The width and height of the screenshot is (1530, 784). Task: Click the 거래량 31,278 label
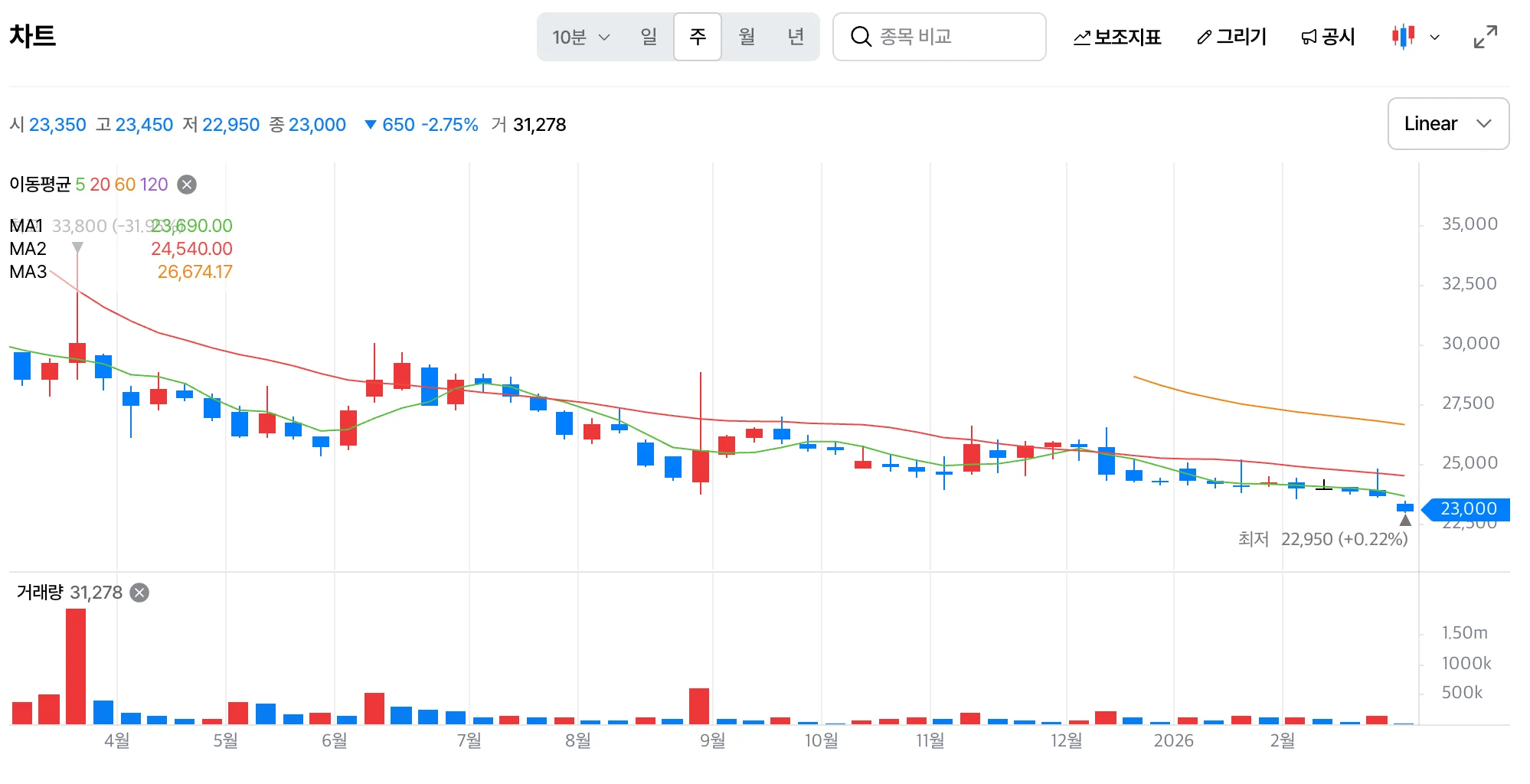click(x=70, y=593)
